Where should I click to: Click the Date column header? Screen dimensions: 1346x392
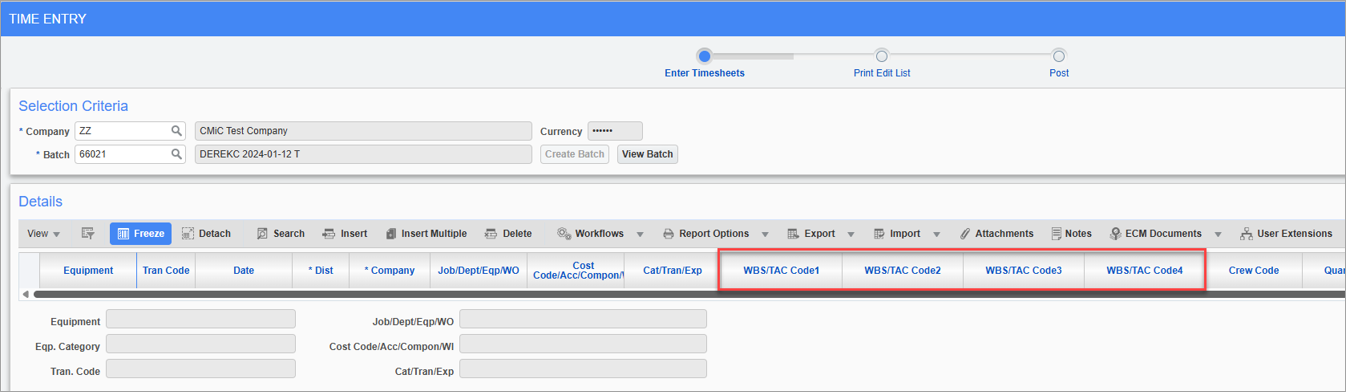[244, 270]
